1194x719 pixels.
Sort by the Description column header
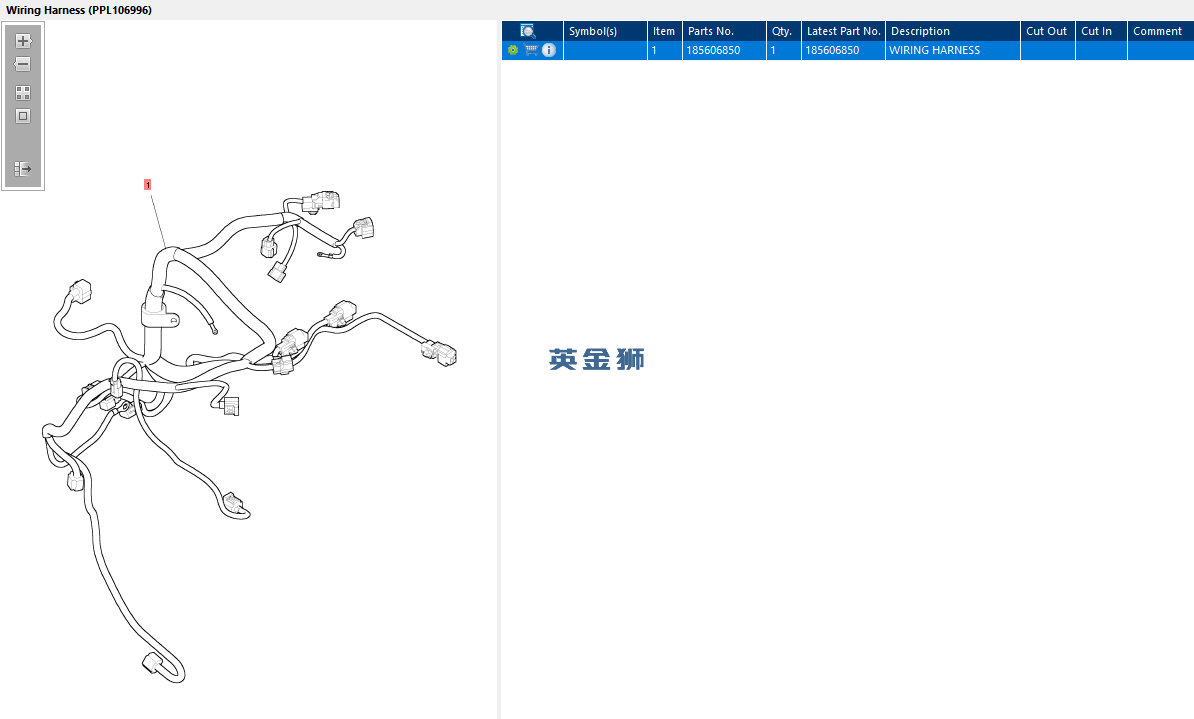pos(953,30)
